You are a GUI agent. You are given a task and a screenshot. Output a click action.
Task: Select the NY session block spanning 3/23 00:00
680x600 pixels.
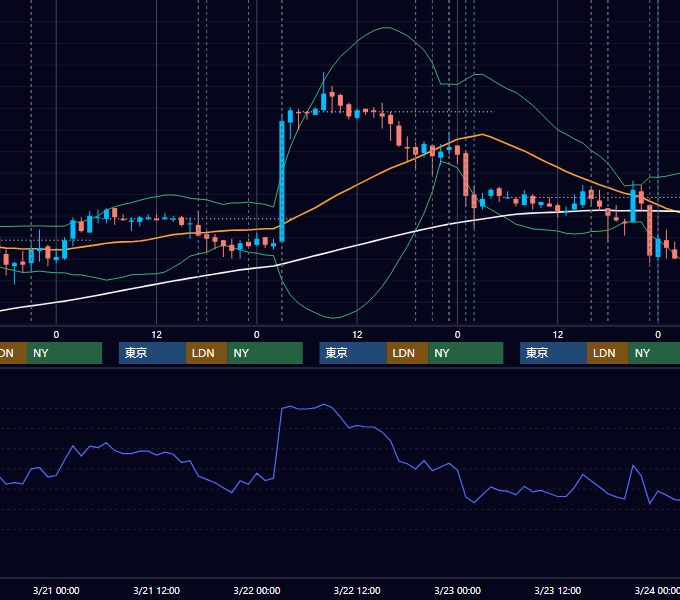pyautogui.click(x=466, y=353)
